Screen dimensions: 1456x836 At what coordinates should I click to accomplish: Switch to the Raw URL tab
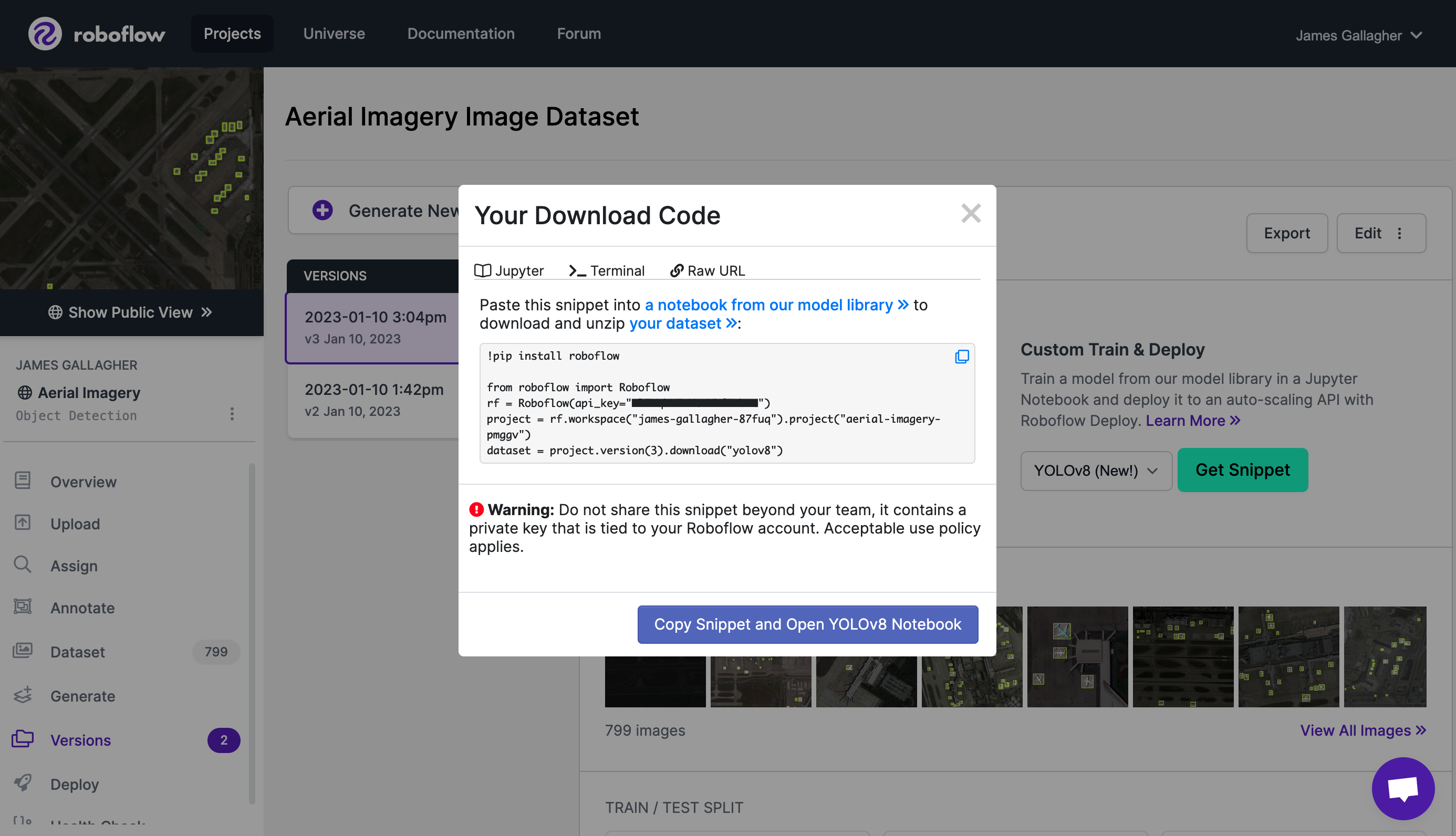(706, 270)
